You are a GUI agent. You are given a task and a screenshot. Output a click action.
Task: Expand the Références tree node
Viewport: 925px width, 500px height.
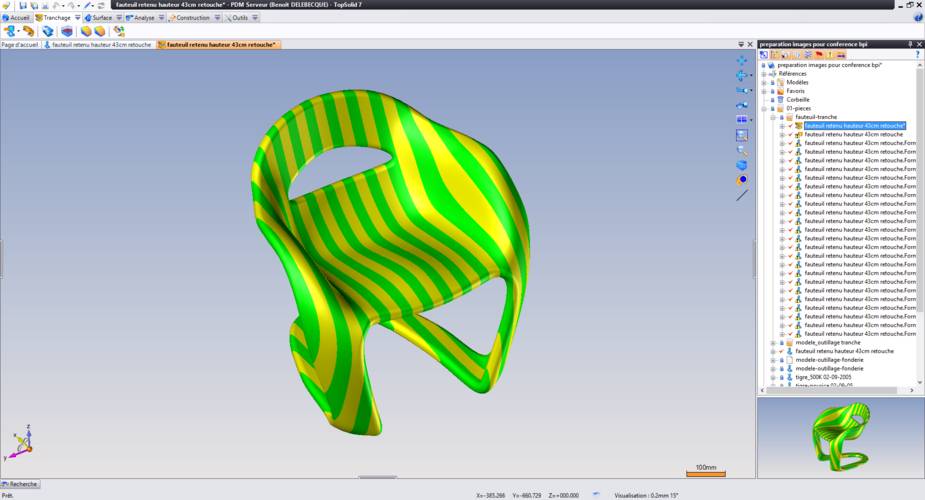coord(764,74)
